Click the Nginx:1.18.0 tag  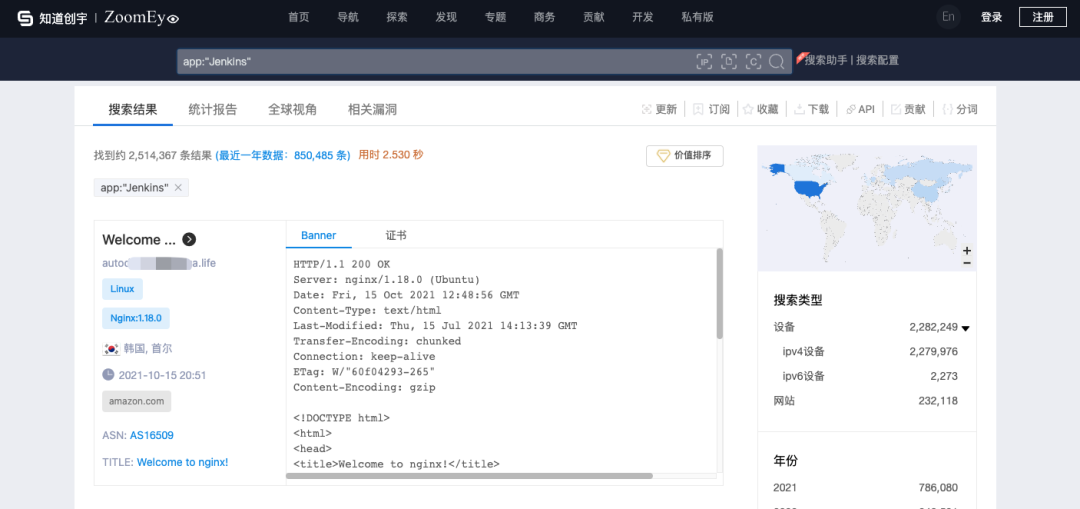point(136,318)
